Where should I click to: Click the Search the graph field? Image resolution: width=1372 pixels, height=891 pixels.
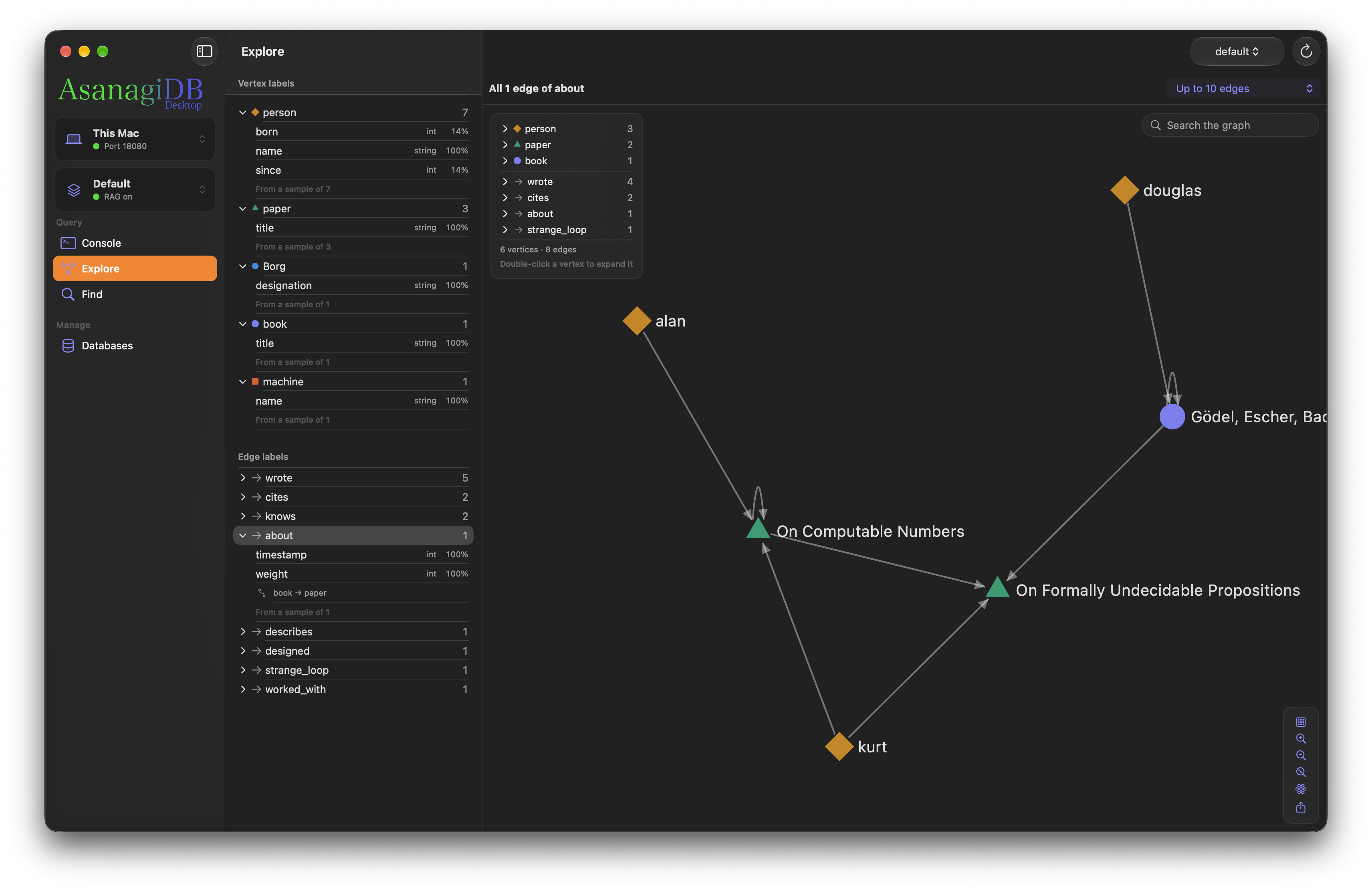click(x=1230, y=125)
